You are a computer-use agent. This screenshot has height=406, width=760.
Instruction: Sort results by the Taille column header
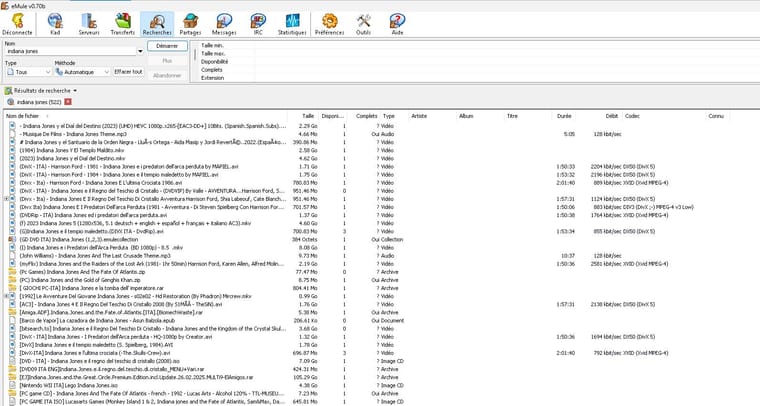tap(308, 116)
